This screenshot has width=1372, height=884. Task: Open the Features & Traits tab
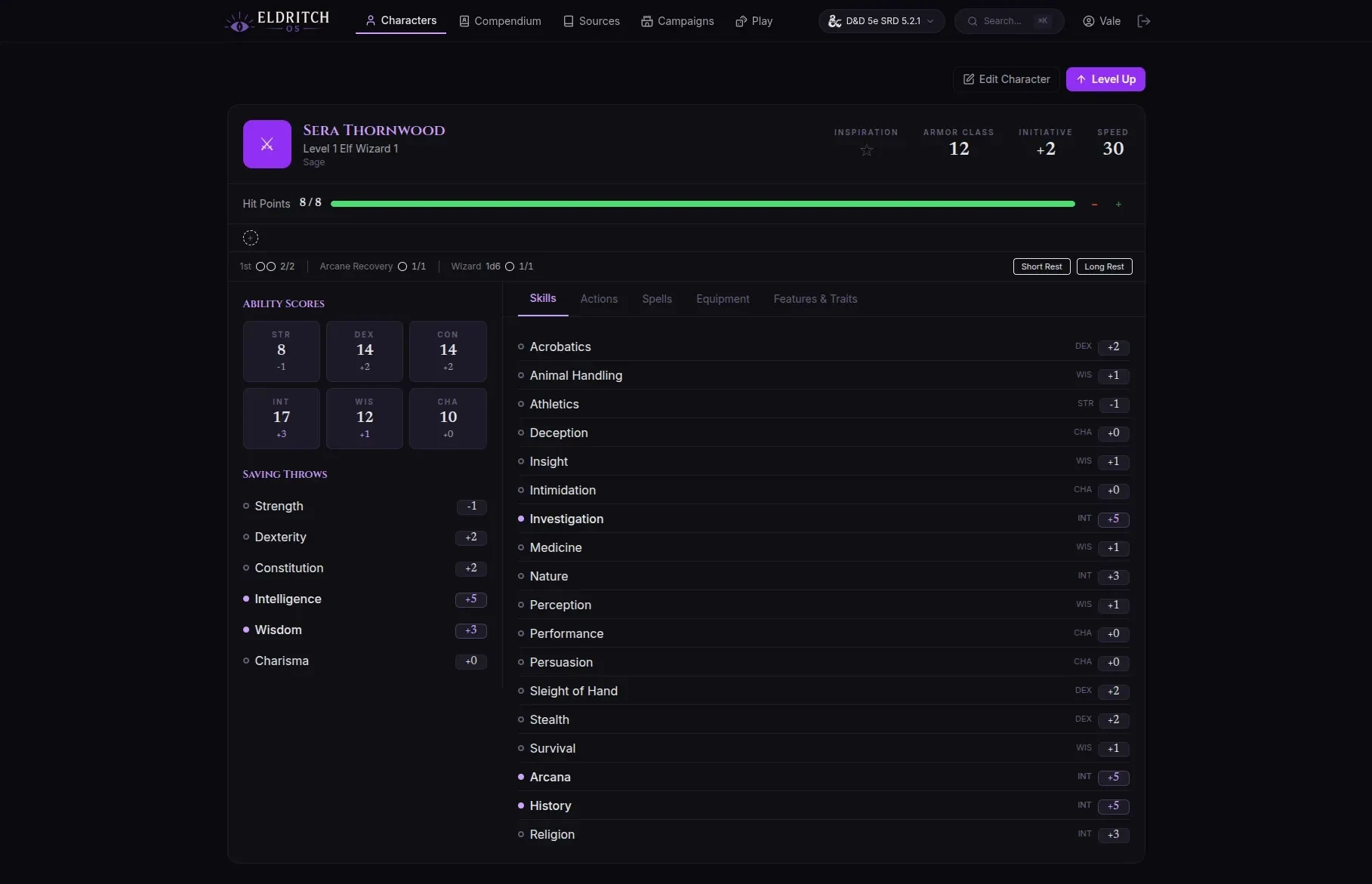click(815, 299)
